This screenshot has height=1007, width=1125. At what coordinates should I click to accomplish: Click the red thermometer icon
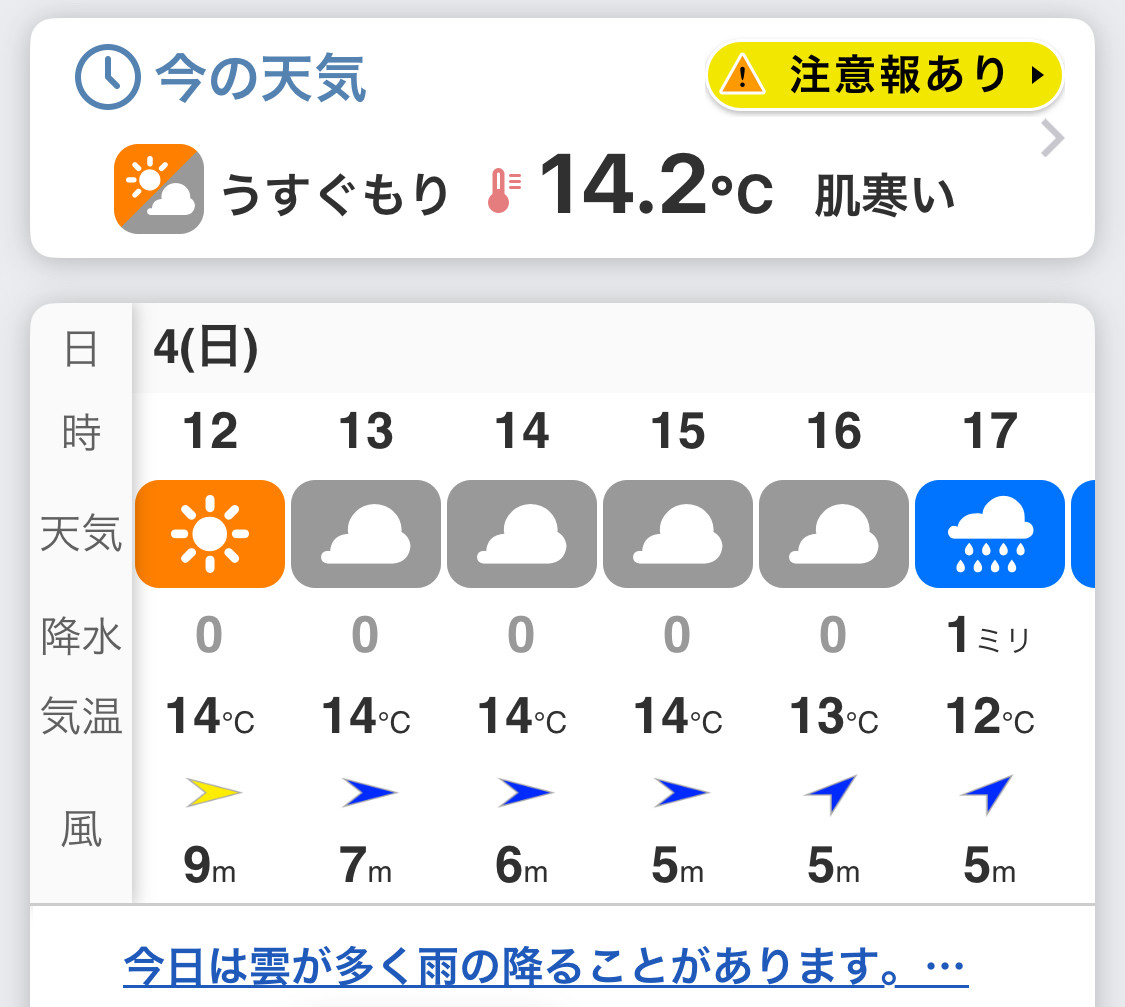[x=504, y=191]
